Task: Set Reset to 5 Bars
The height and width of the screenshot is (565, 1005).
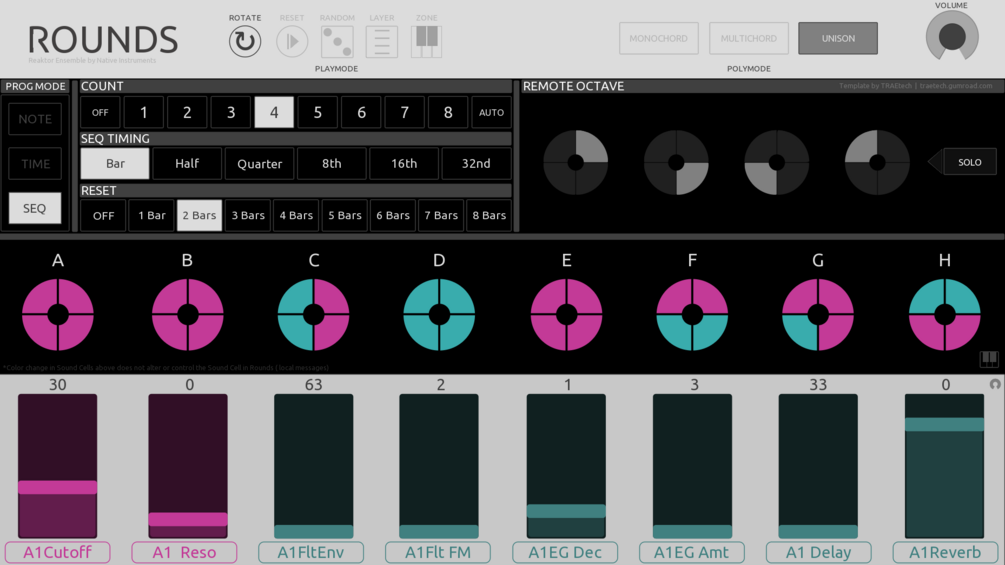Action: (x=345, y=215)
